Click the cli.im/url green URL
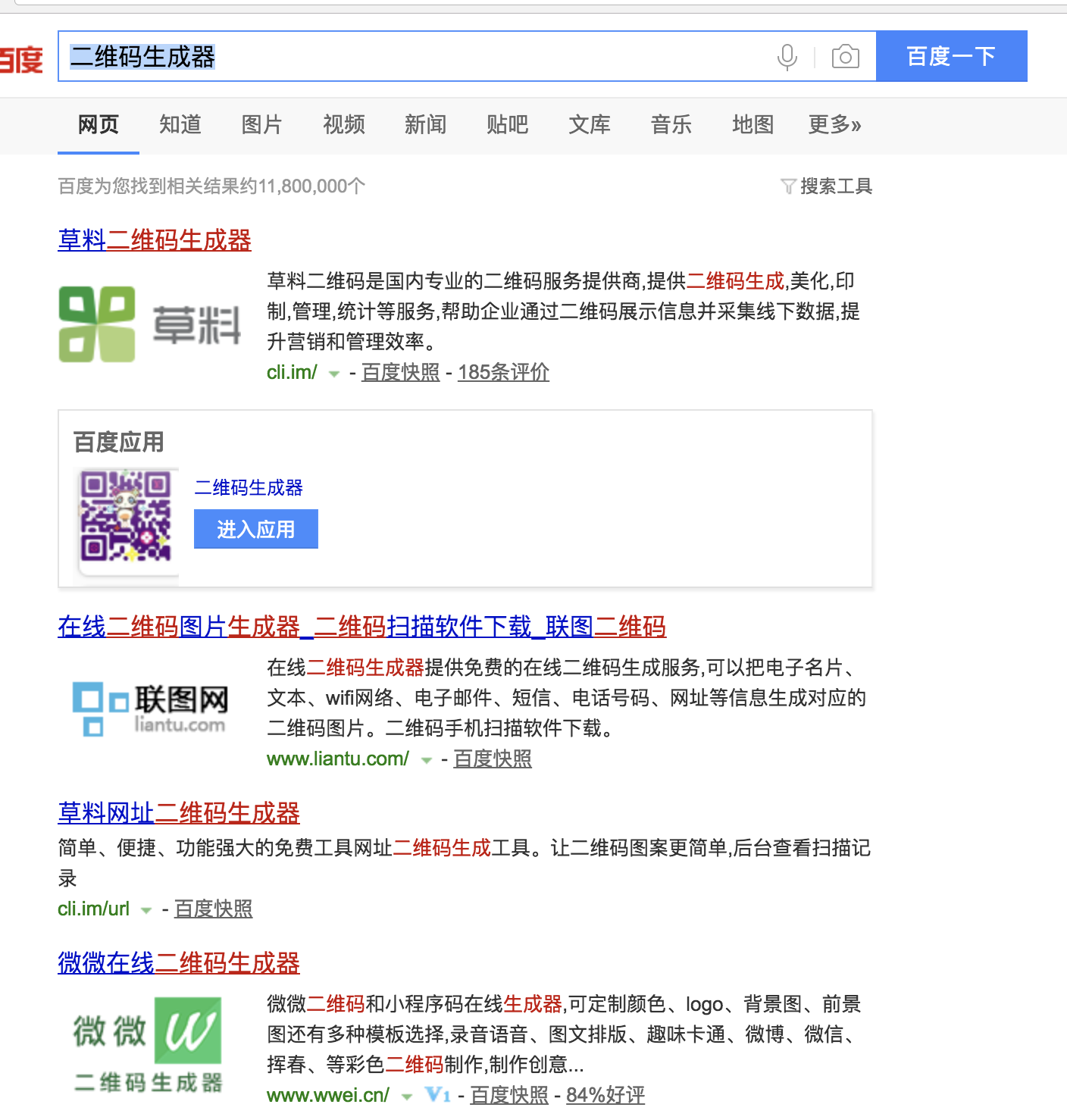The height and width of the screenshot is (1120, 1067). 94,909
